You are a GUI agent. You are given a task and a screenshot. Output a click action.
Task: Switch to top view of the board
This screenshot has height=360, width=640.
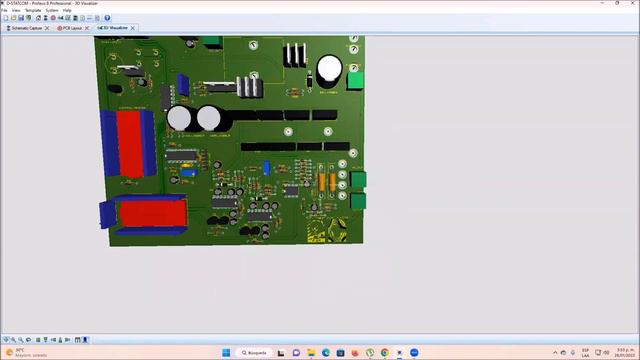click(x=38, y=340)
